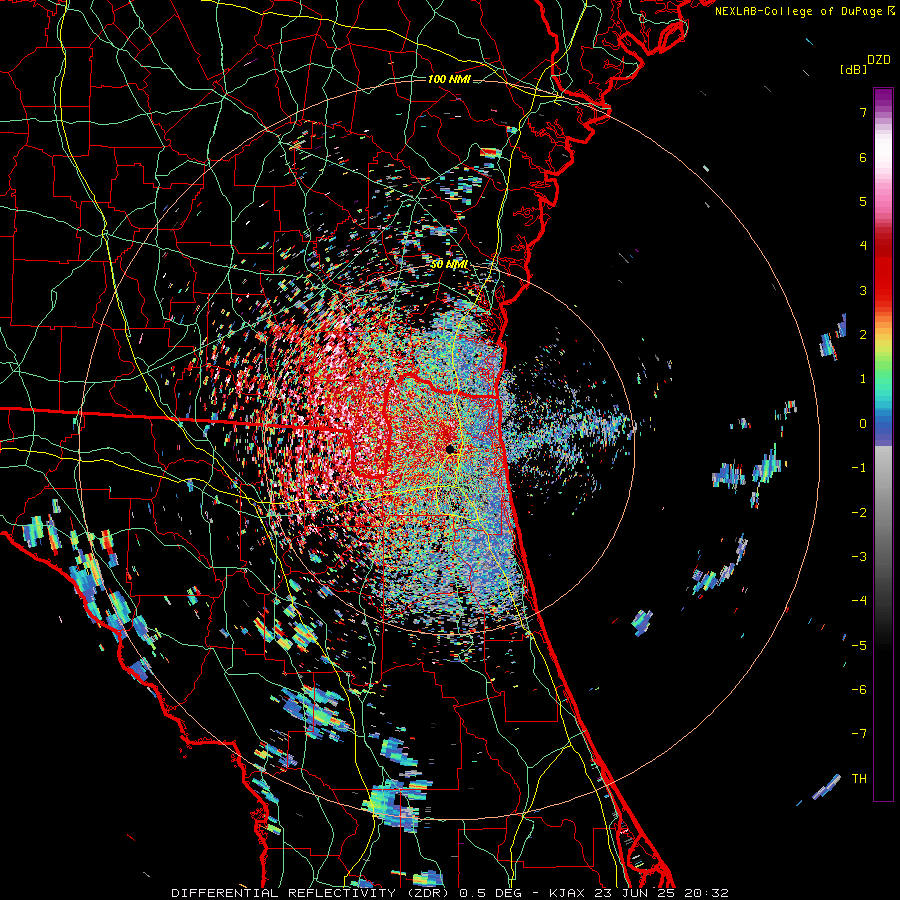Click the 100 NMI range ring label

[449, 79]
